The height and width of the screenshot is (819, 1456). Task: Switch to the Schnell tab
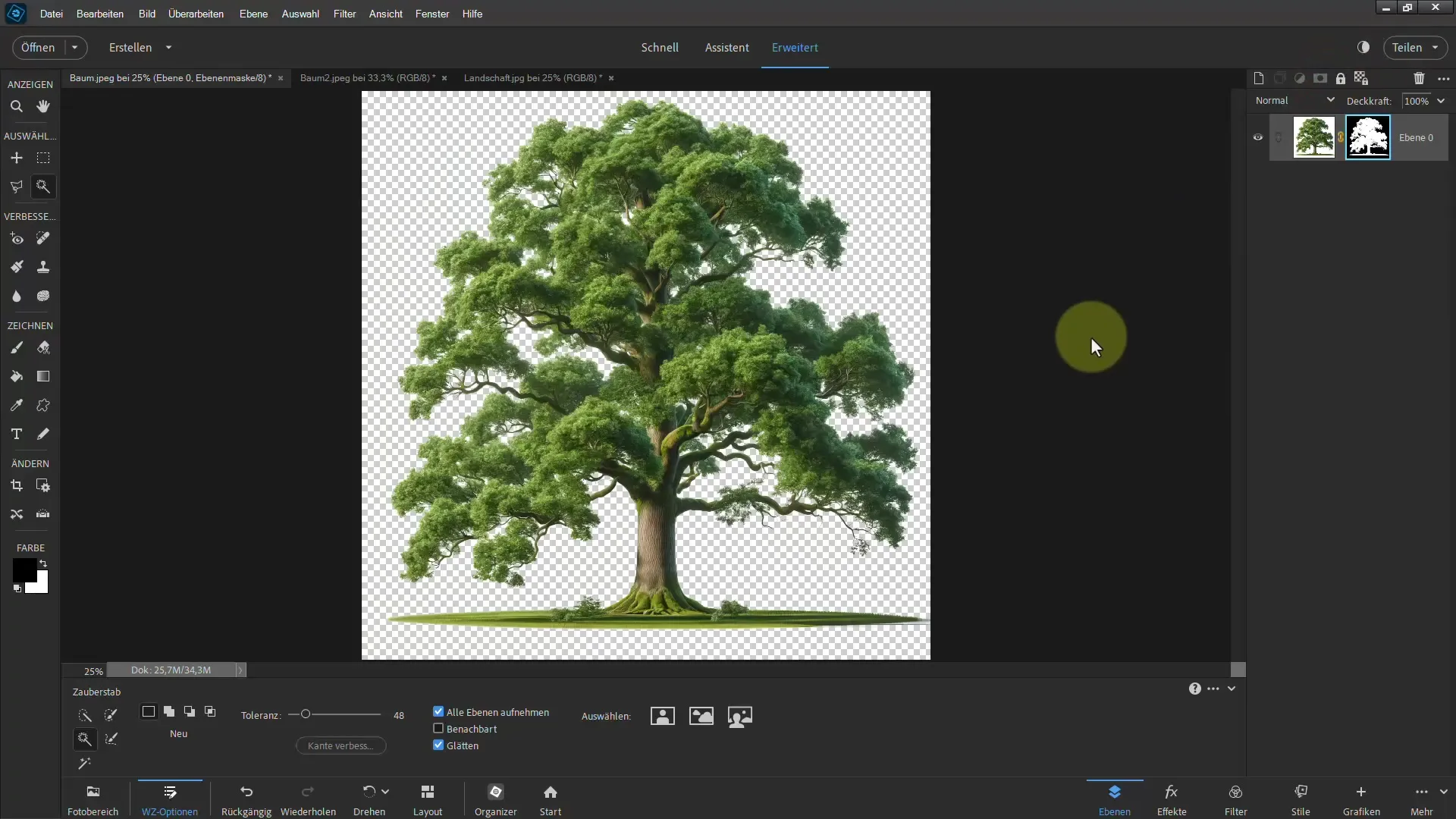point(660,47)
